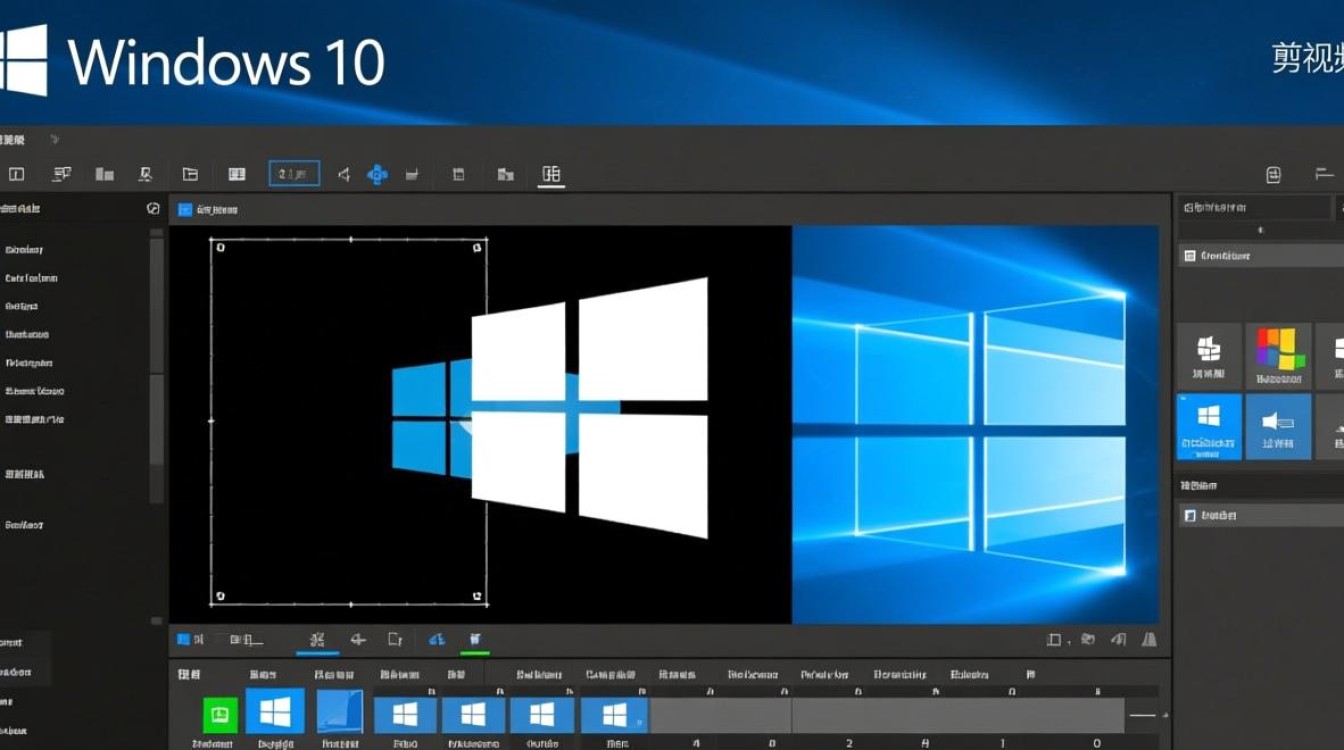Click the refresh icon atop the left sidebar

153,209
